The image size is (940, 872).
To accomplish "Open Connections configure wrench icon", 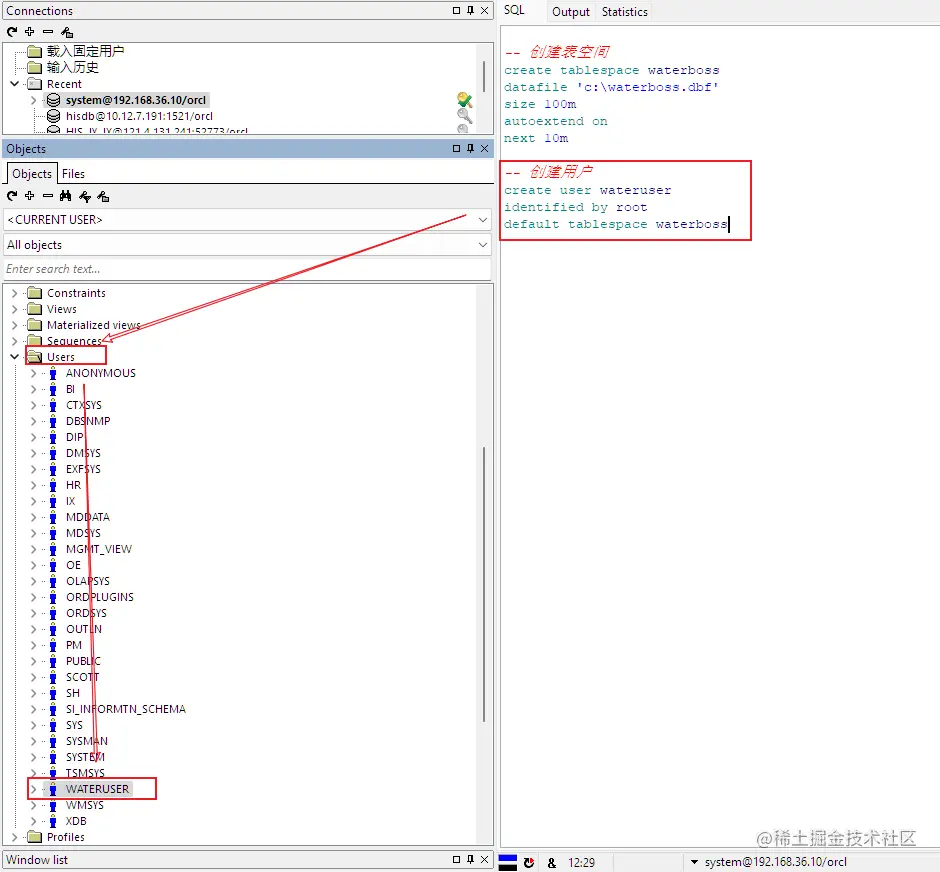I will (x=67, y=32).
